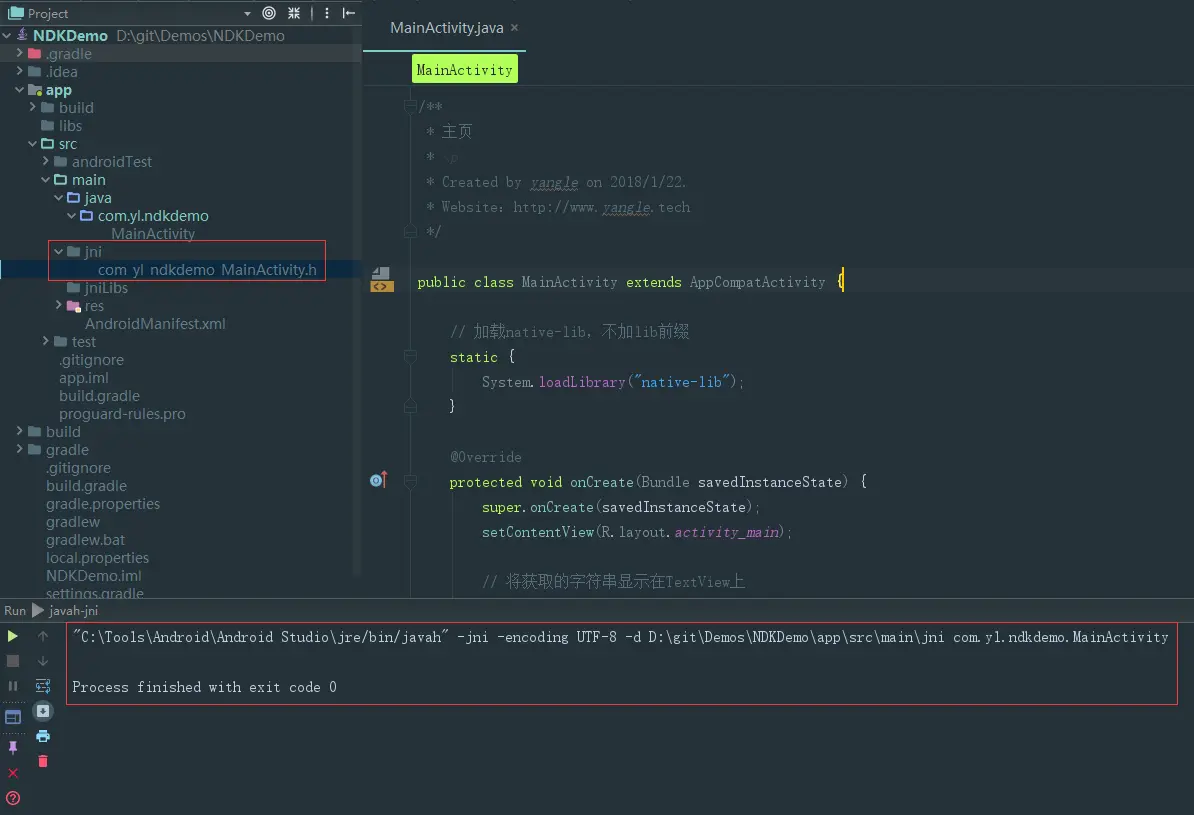
Task: Hide the Project tool window
Action: [x=349, y=13]
